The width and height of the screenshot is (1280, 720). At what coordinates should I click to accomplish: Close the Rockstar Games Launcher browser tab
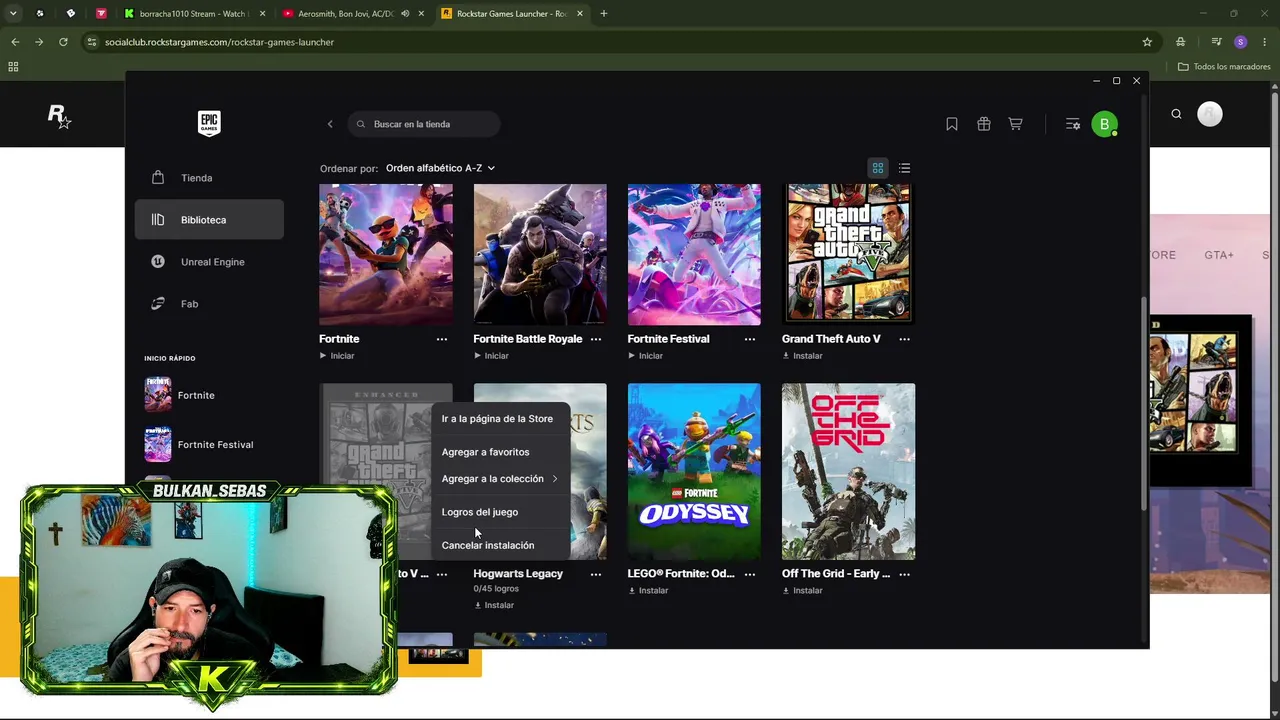pyautogui.click(x=580, y=14)
